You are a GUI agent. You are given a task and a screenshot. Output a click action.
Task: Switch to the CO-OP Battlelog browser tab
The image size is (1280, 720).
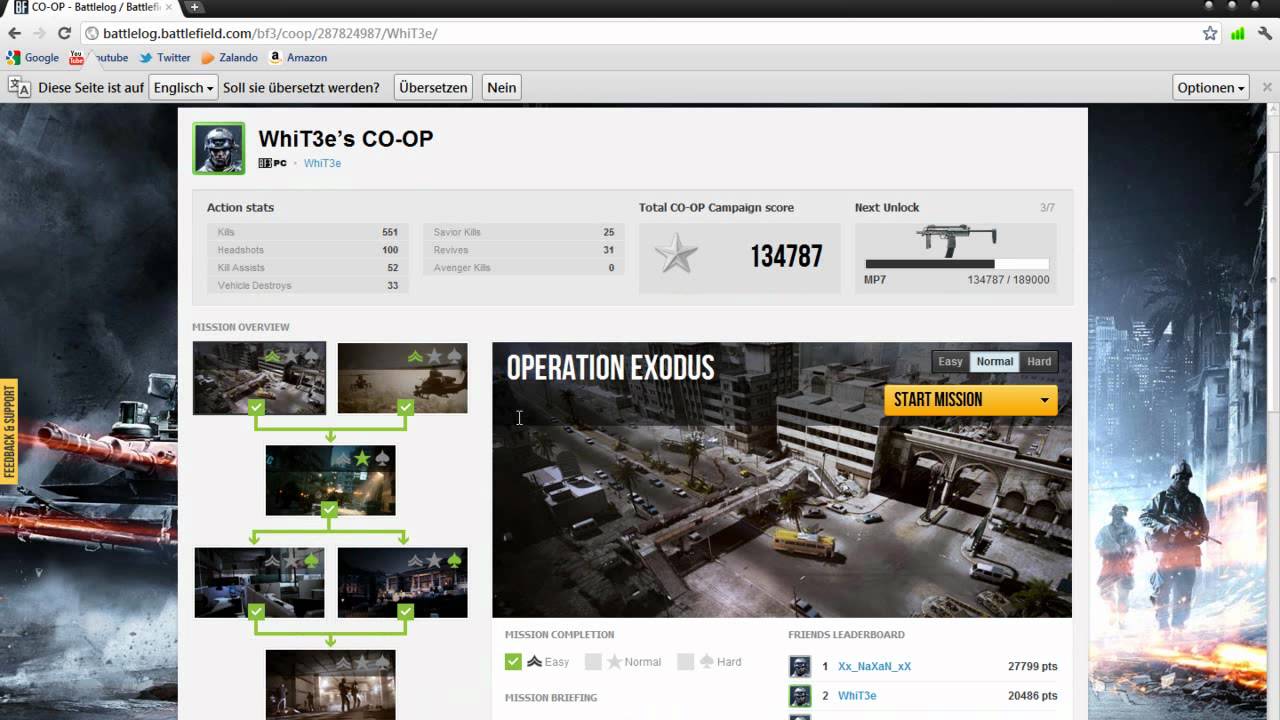(94, 8)
